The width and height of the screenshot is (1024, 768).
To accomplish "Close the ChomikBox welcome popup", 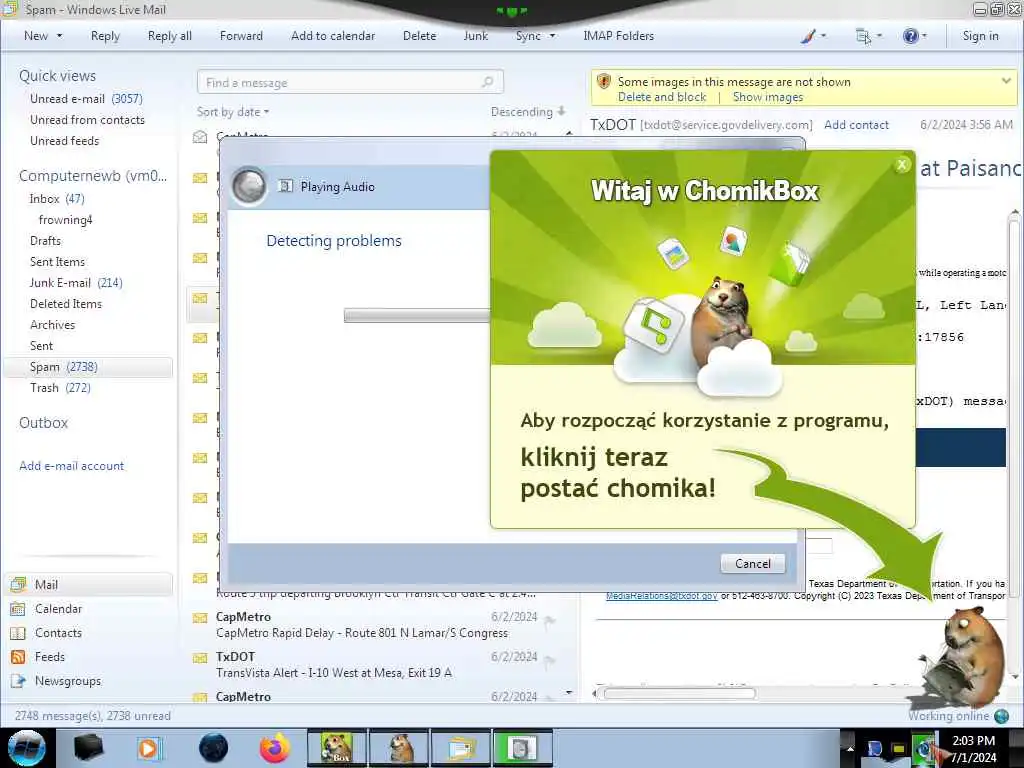I will [x=902, y=165].
